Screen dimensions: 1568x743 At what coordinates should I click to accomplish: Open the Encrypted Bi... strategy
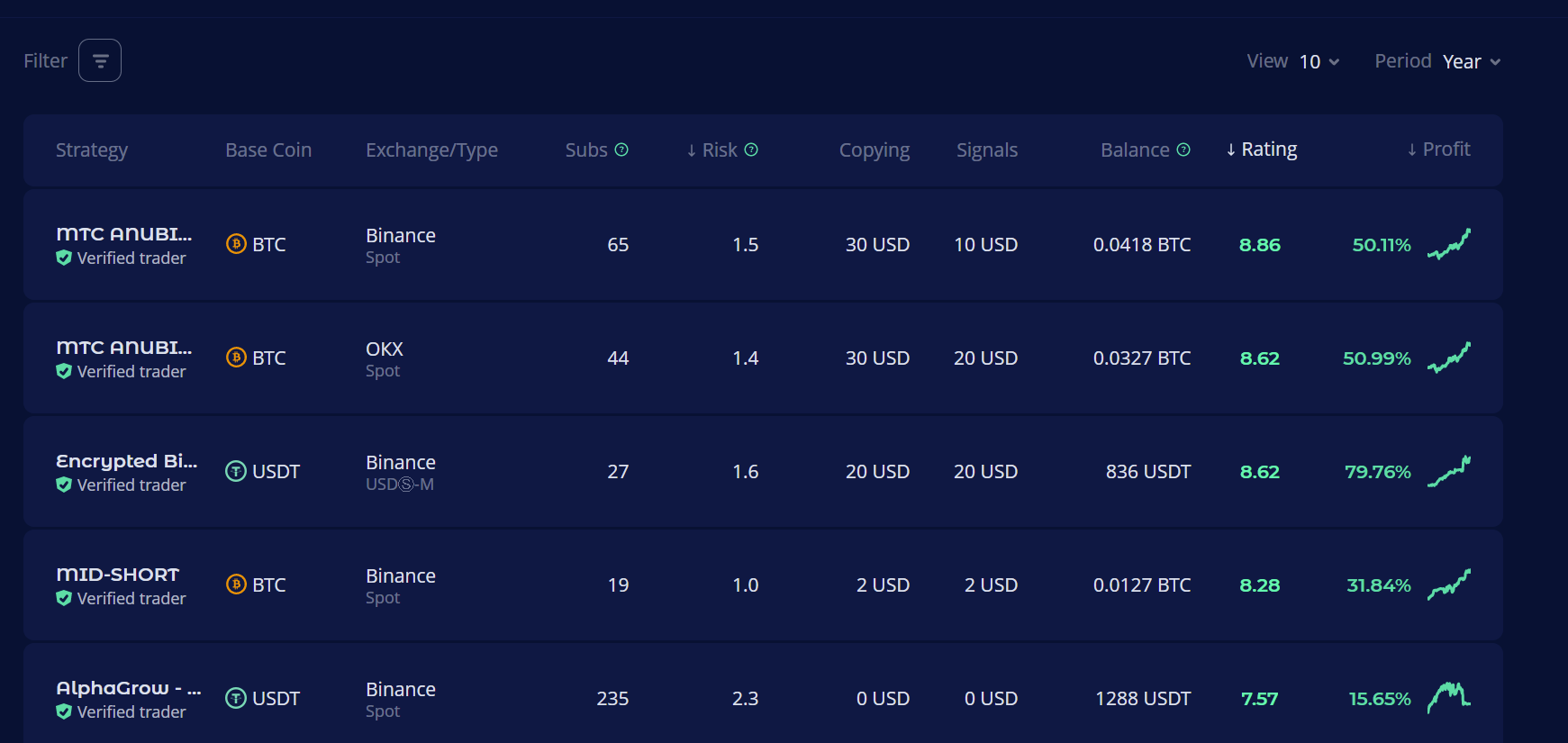(126, 461)
